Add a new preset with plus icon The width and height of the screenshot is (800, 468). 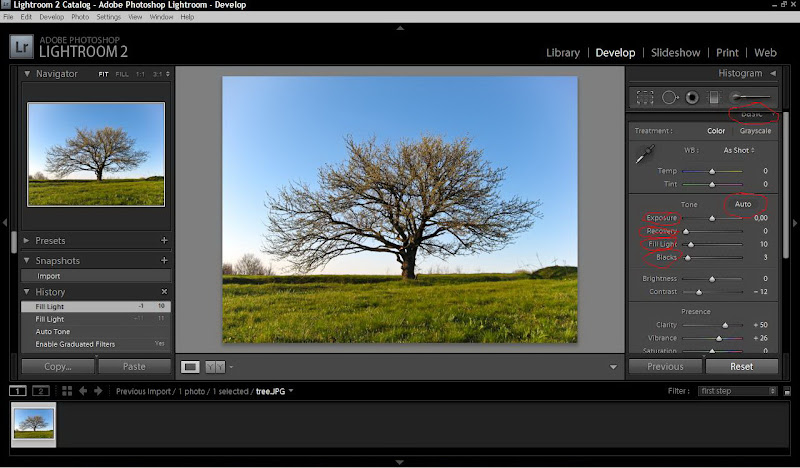pyautogui.click(x=164, y=241)
